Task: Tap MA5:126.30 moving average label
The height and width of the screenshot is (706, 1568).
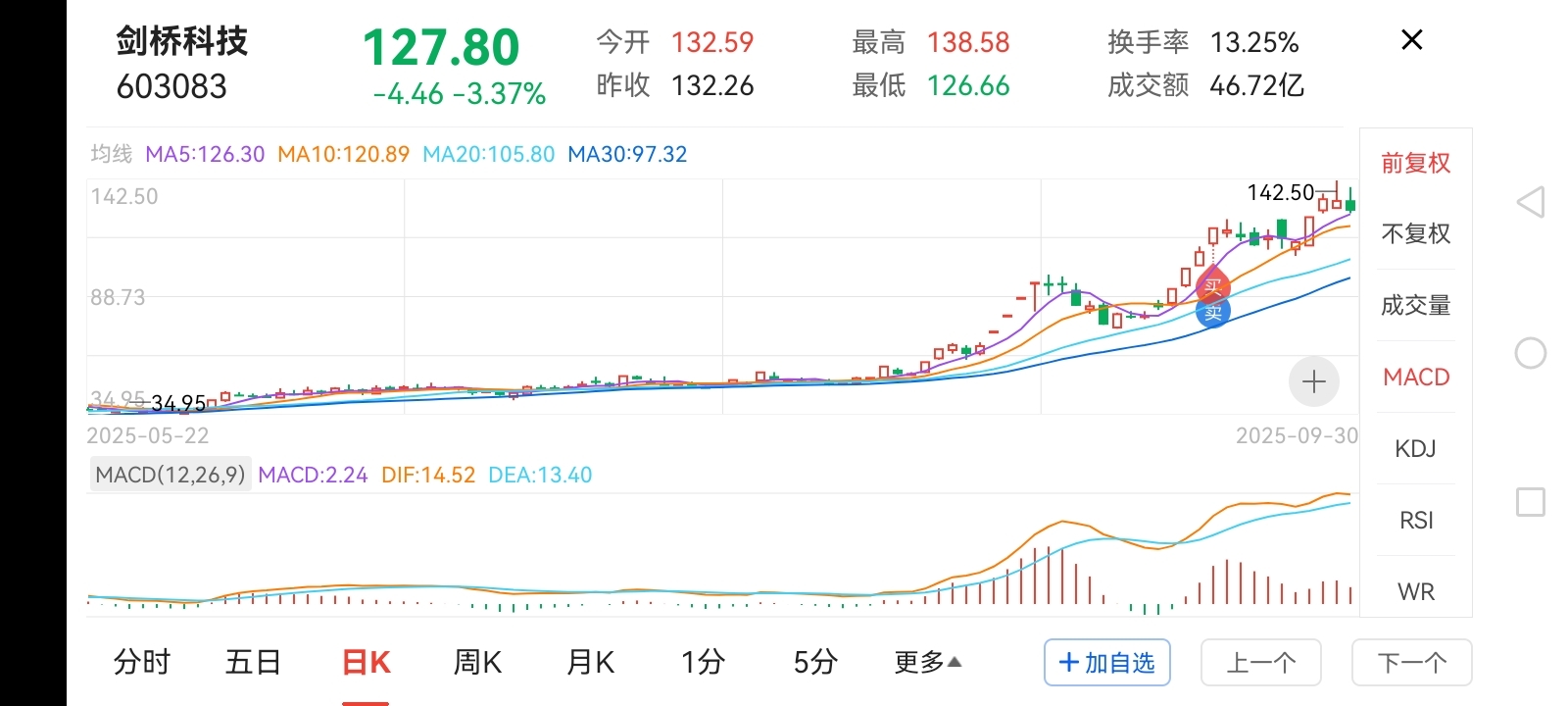Action: tap(205, 154)
